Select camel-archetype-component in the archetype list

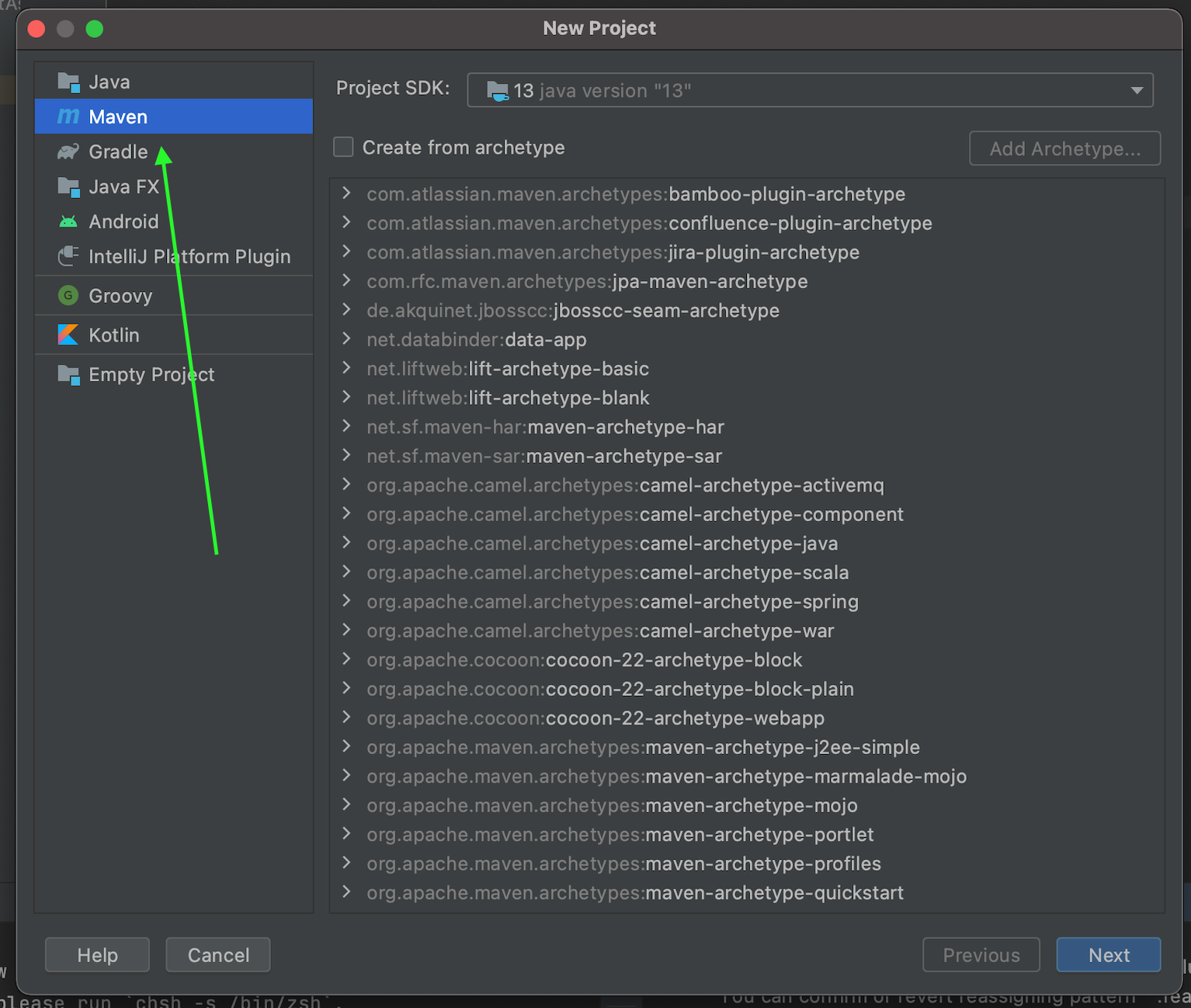pos(747,514)
